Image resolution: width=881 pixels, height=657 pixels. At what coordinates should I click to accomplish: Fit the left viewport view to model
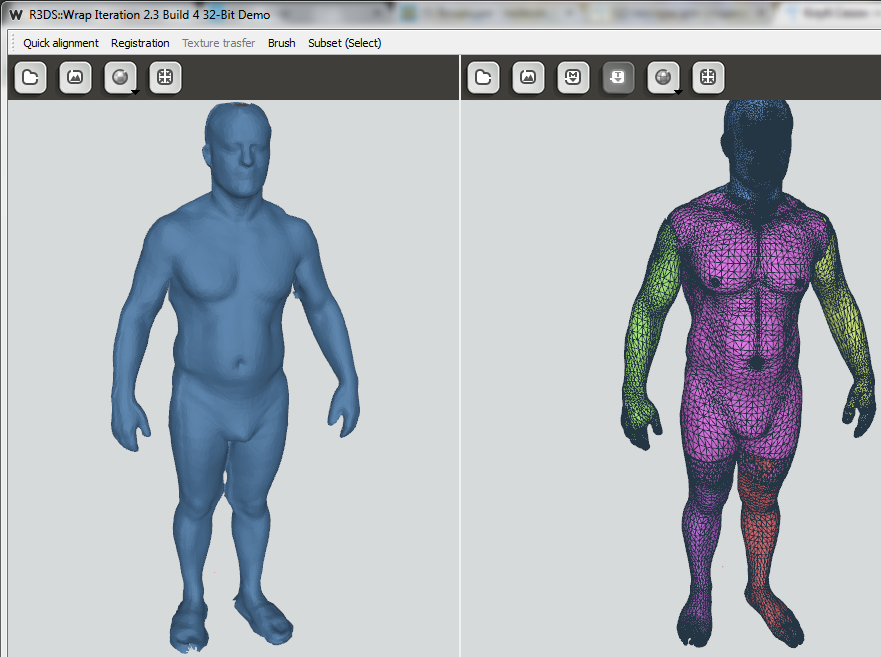click(x=165, y=78)
